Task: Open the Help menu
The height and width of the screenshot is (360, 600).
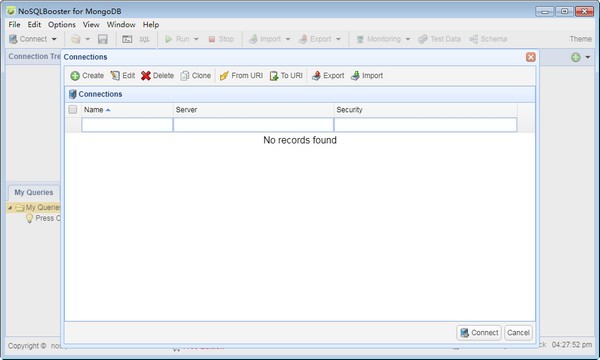Action: (x=151, y=24)
